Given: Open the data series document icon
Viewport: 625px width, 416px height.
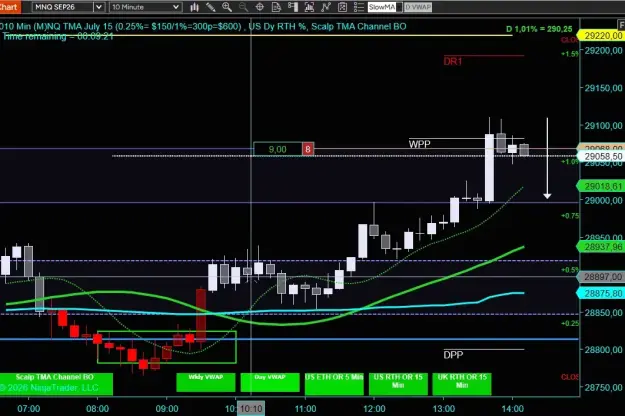Looking at the screenshot, I should click(276, 7).
